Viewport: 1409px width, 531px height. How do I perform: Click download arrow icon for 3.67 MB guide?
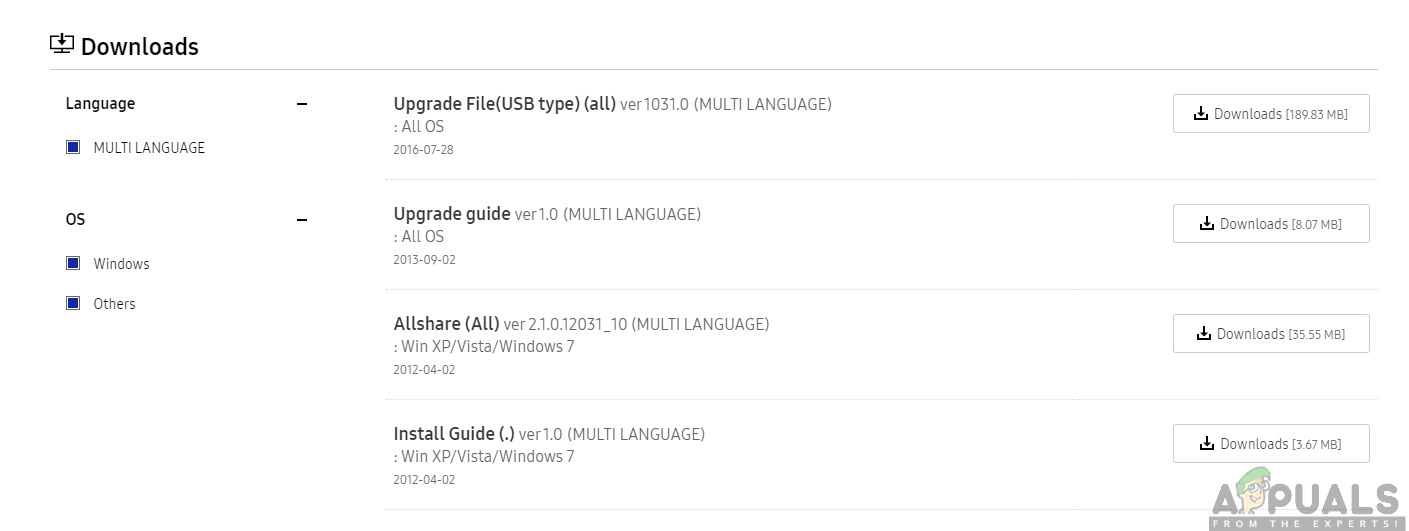click(x=1206, y=444)
